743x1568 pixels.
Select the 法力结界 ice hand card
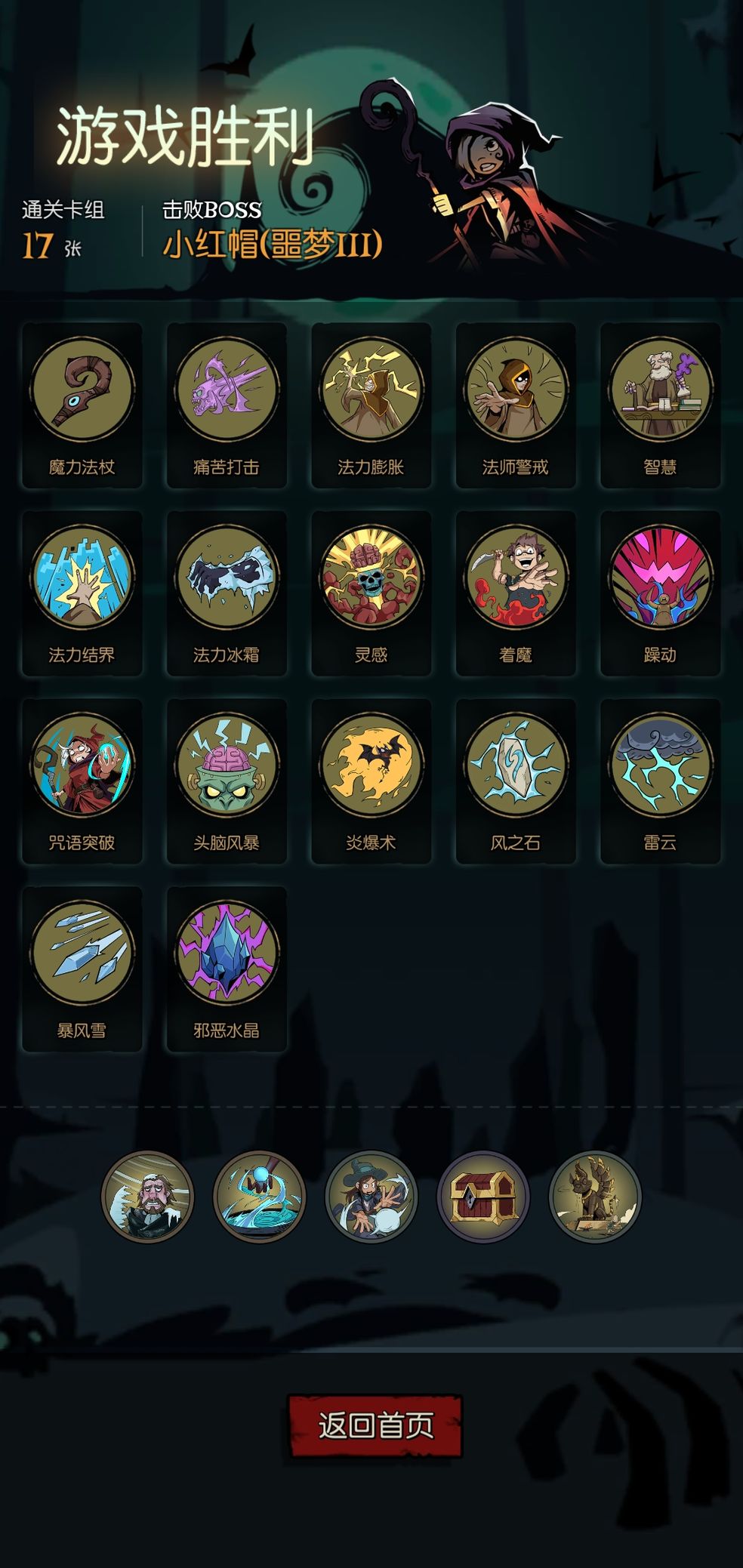pos(82,593)
